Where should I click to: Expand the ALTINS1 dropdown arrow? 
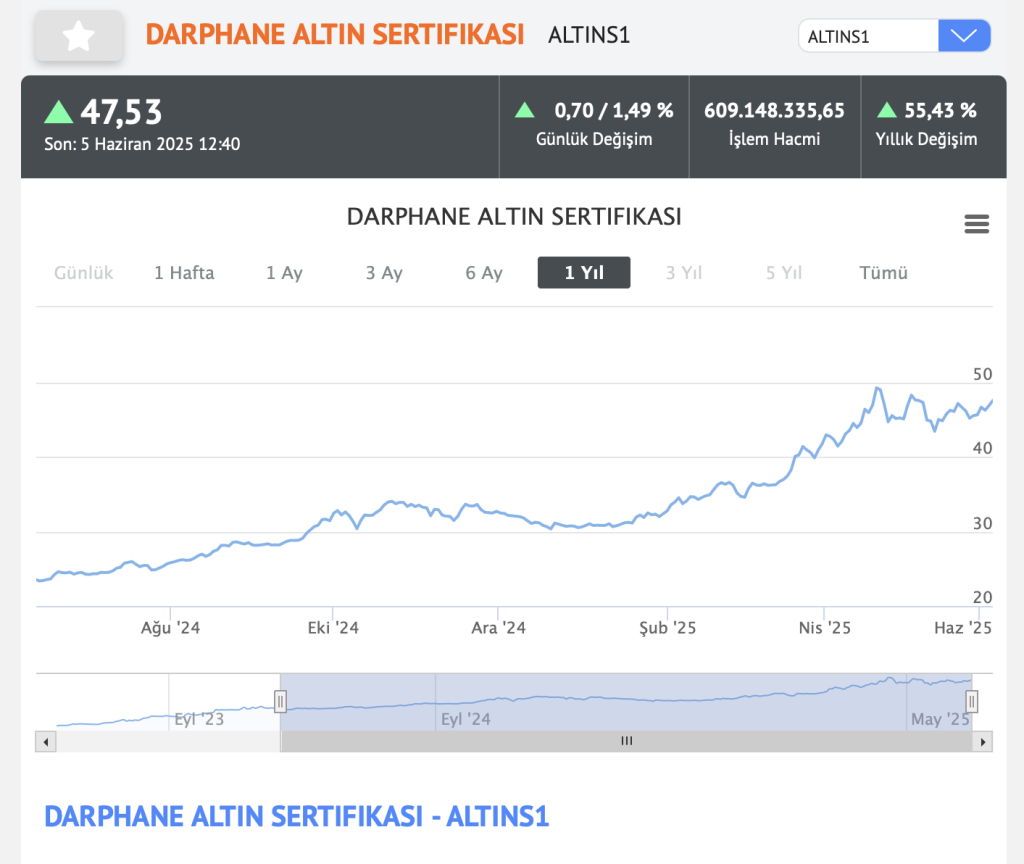[964, 36]
